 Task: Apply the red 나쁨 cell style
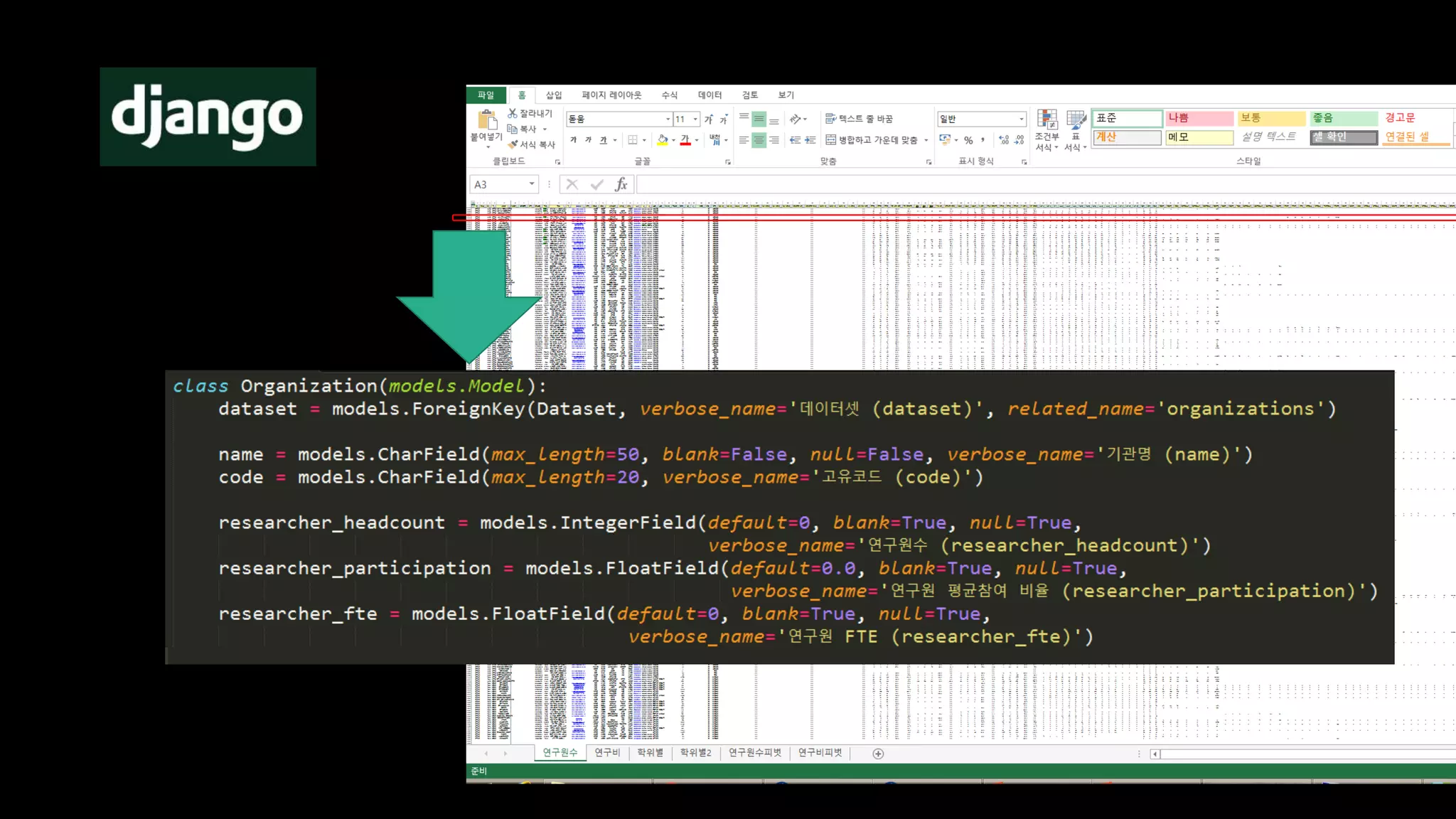point(1199,118)
